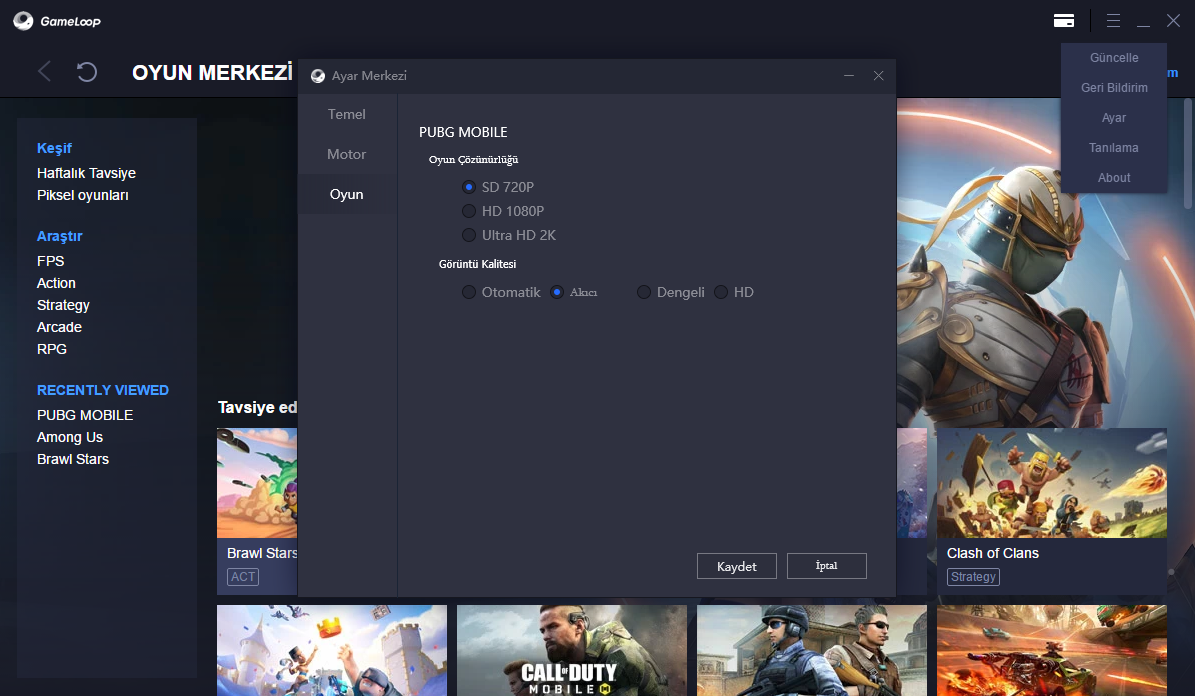Open Ayar from the menu
This screenshot has width=1195, height=696.
point(1113,117)
